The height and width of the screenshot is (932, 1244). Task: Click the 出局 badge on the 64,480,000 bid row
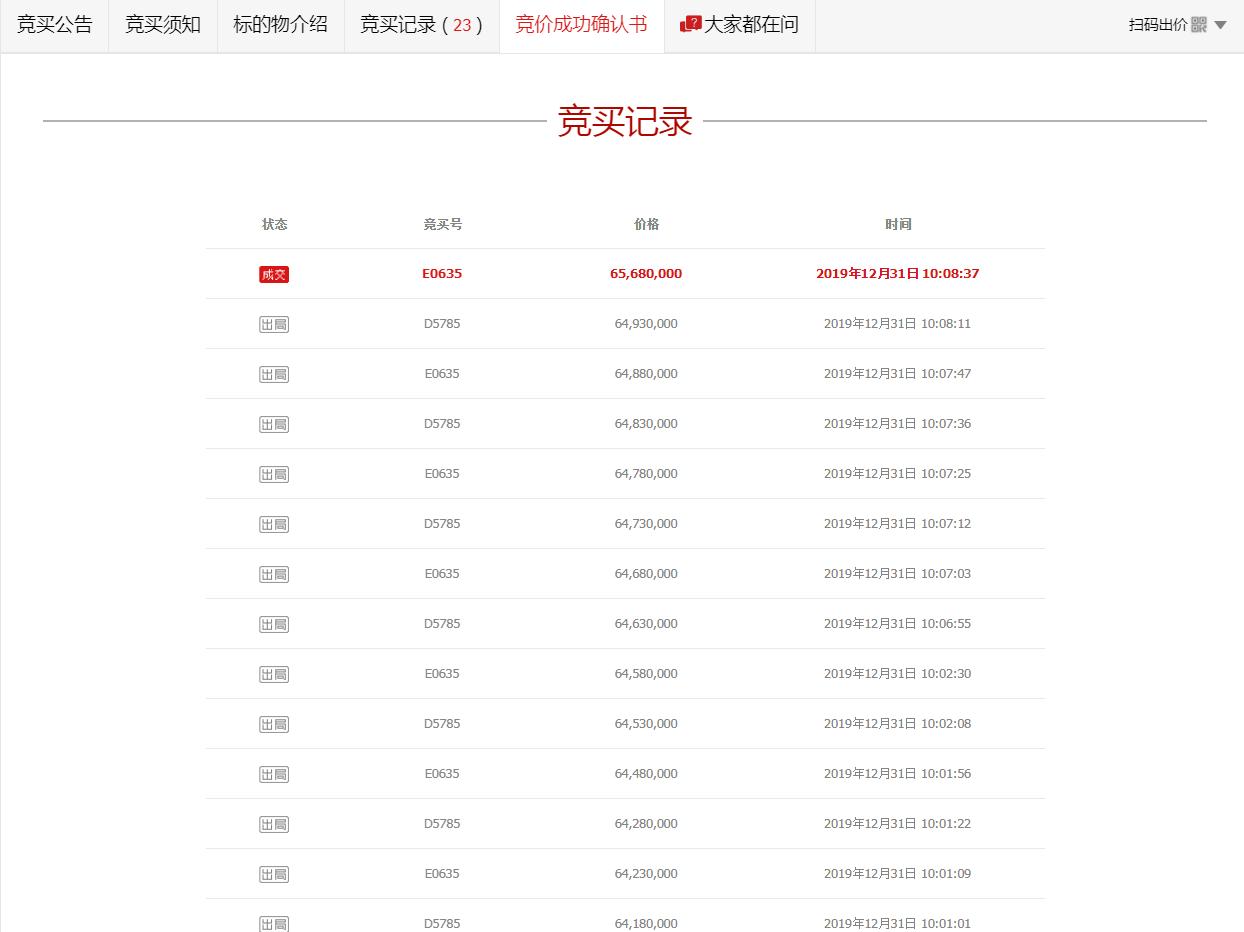tap(274, 773)
